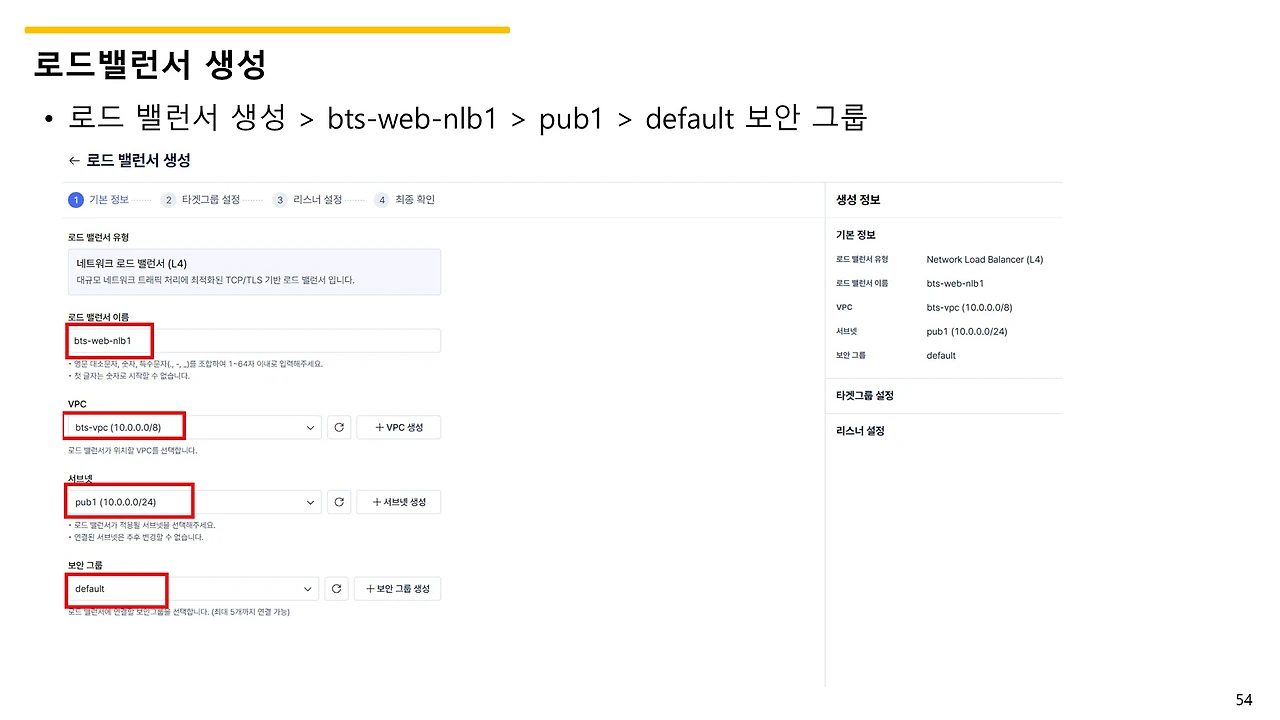The width and height of the screenshot is (1280, 720).
Task: Click the + VPC 생성 button
Action: 398,428
